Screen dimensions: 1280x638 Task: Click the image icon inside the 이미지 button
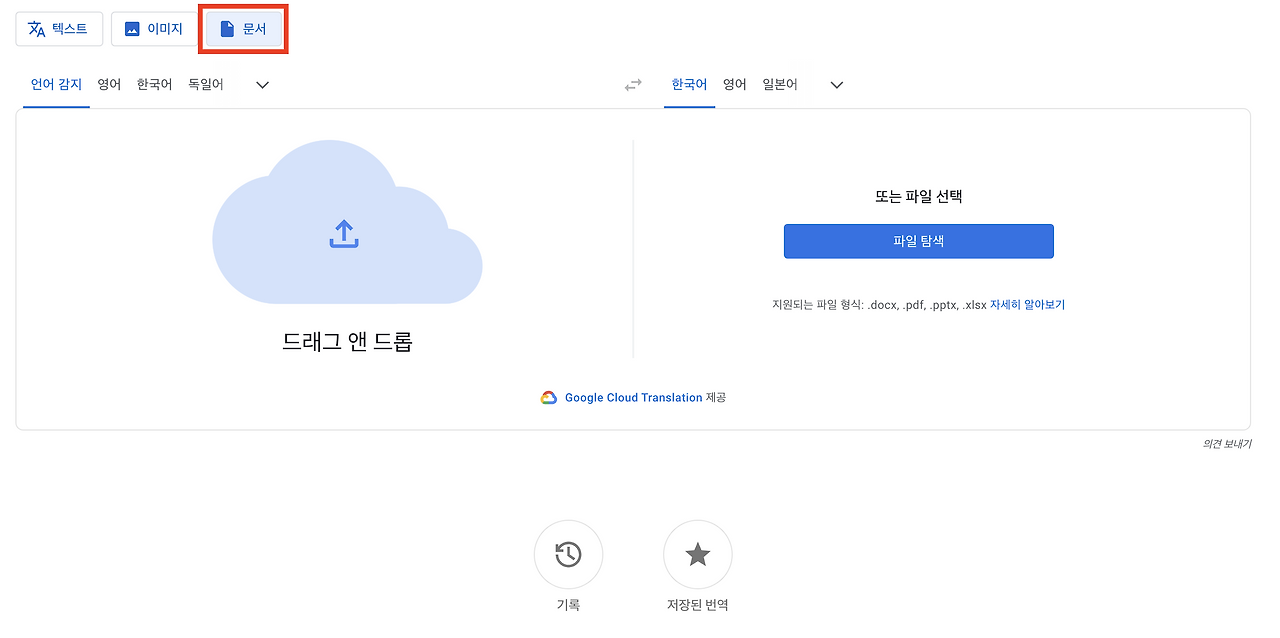point(133,29)
